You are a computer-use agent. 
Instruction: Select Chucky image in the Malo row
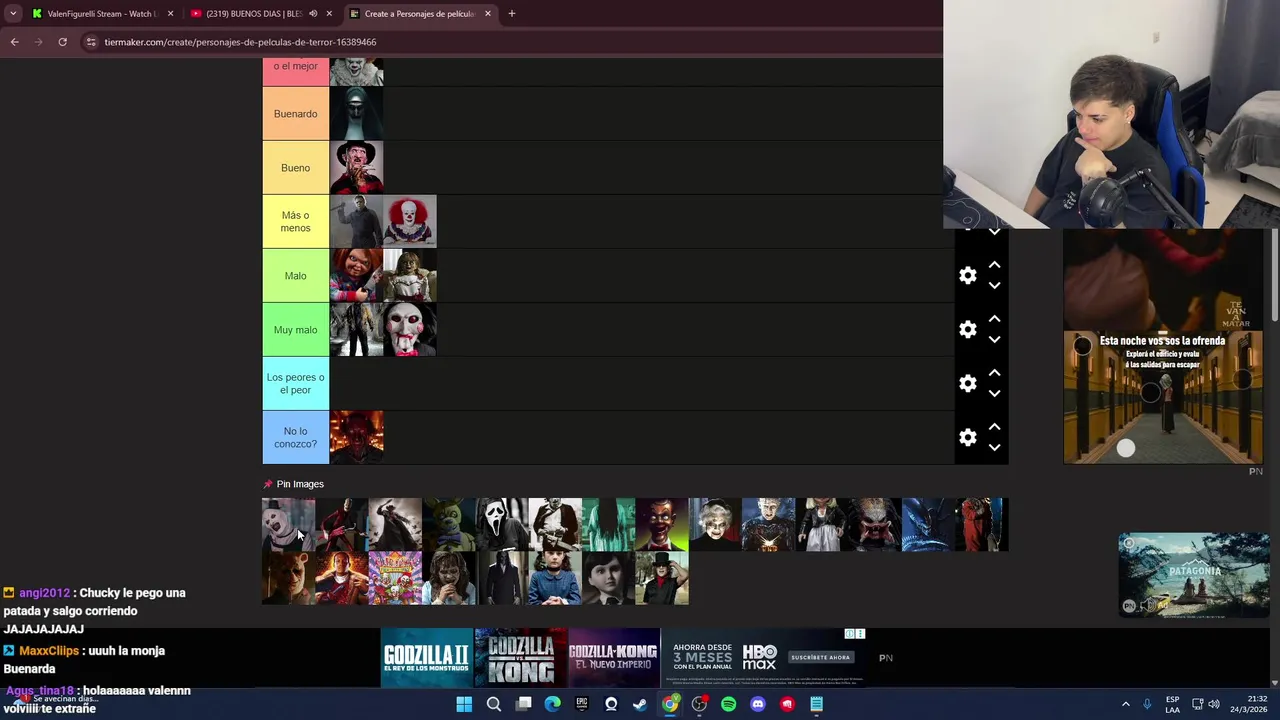click(356, 275)
